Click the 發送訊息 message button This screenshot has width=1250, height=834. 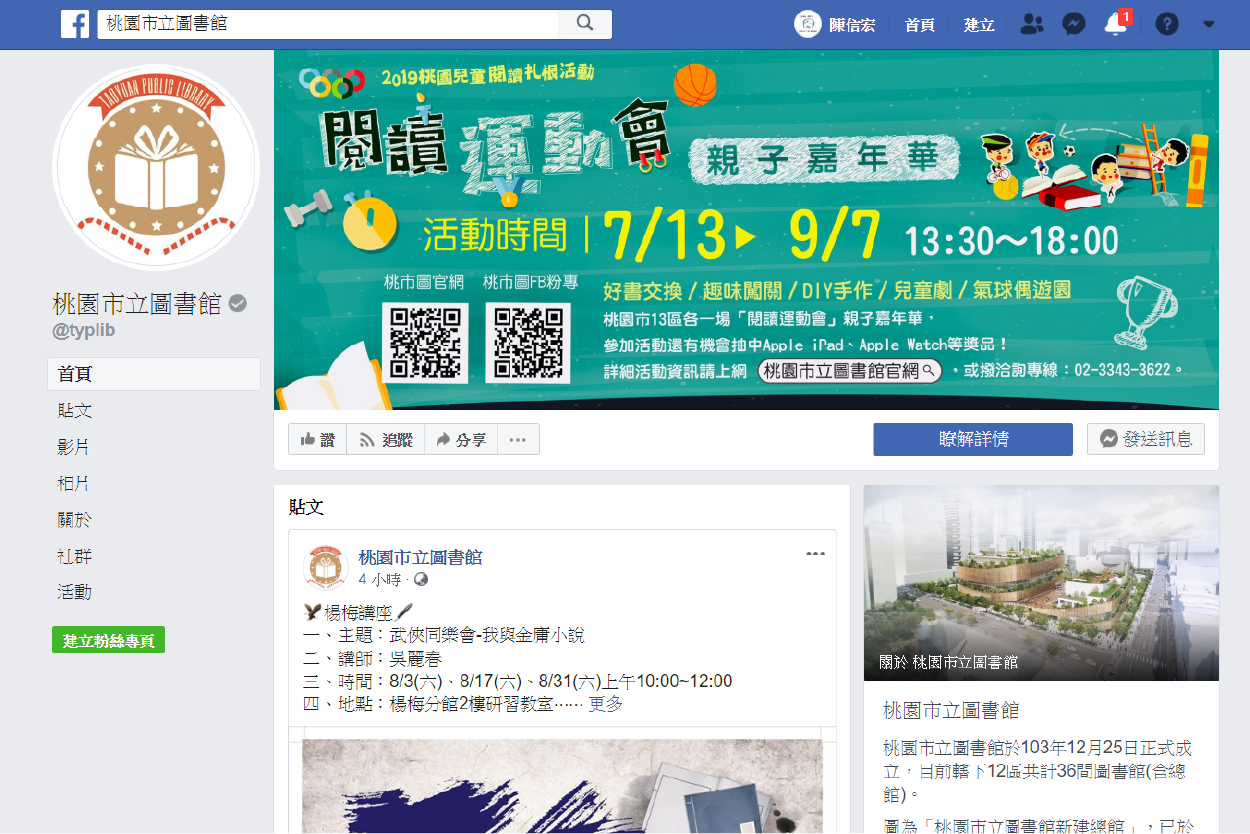(x=1145, y=440)
